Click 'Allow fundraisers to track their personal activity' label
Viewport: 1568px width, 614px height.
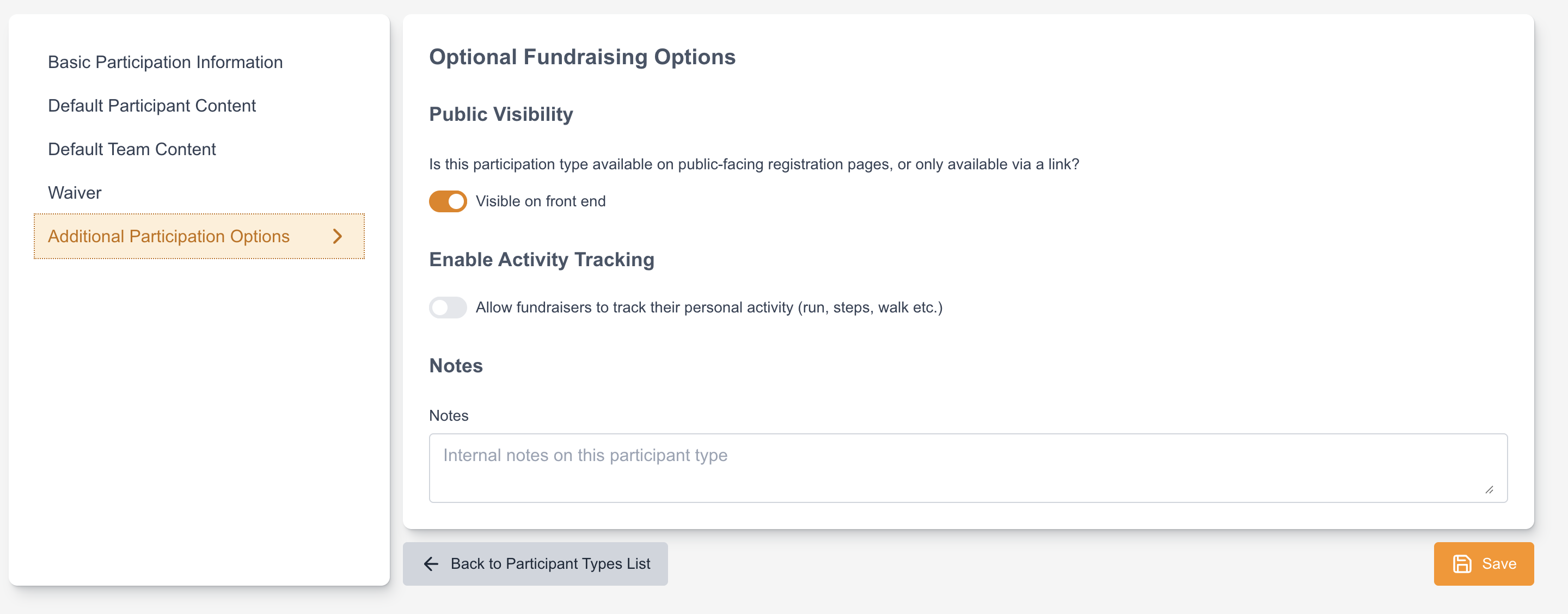pos(708,308)
